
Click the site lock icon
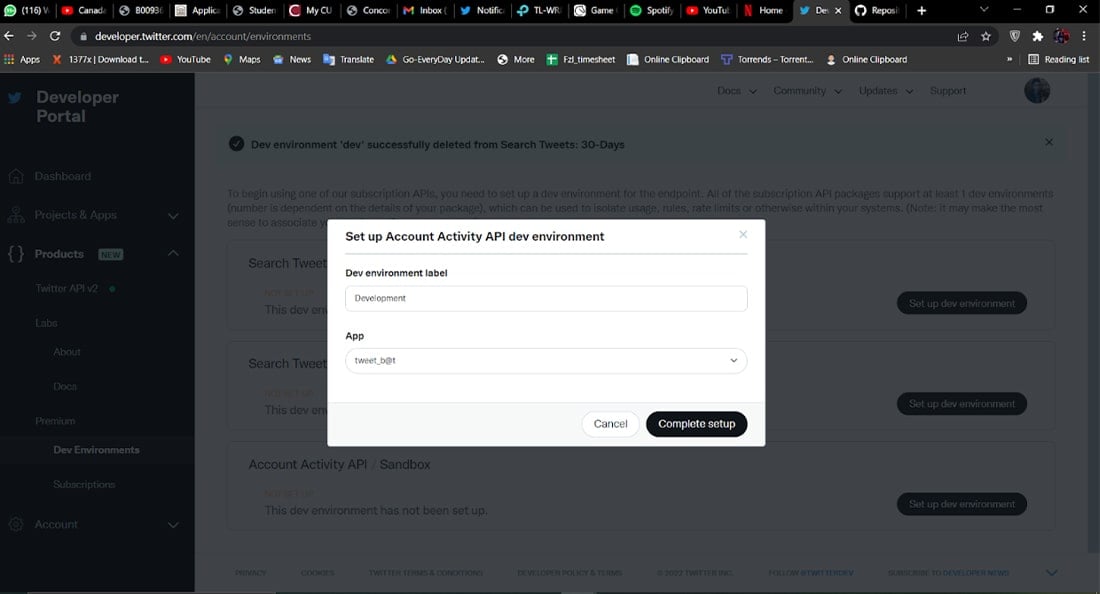(83, 36)
